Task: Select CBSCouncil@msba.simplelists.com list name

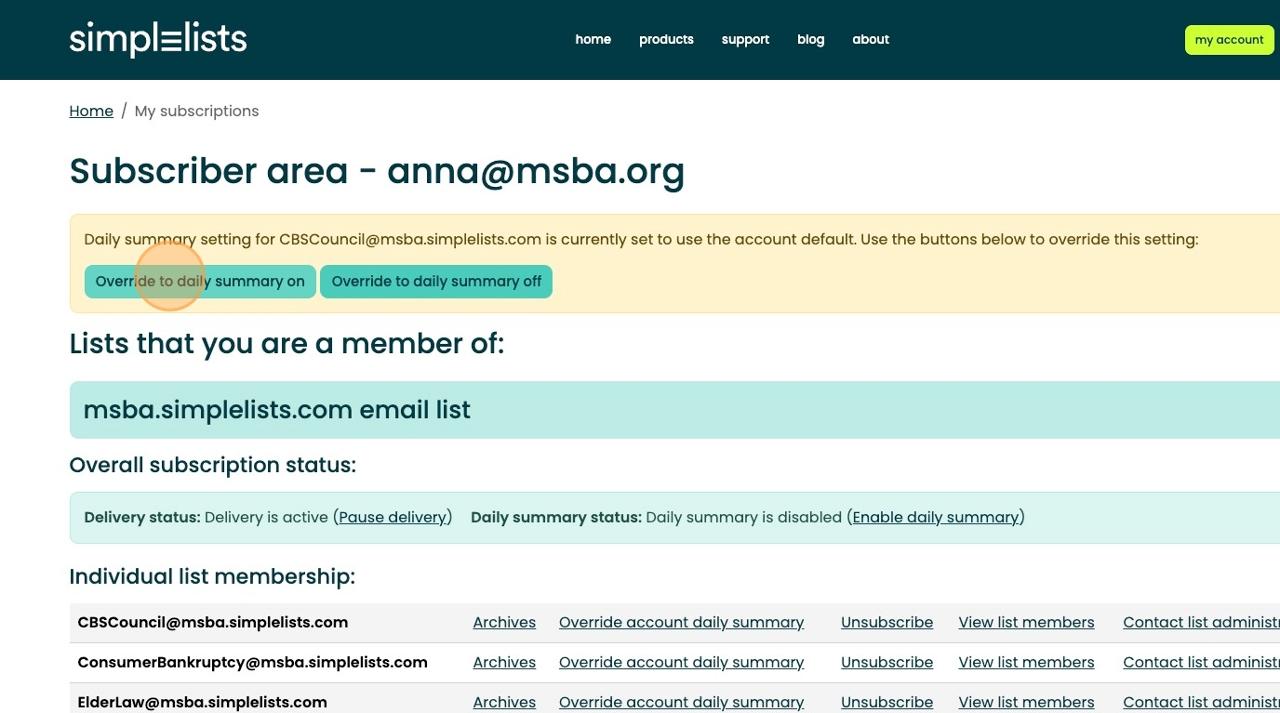Action: coord(213,622)
